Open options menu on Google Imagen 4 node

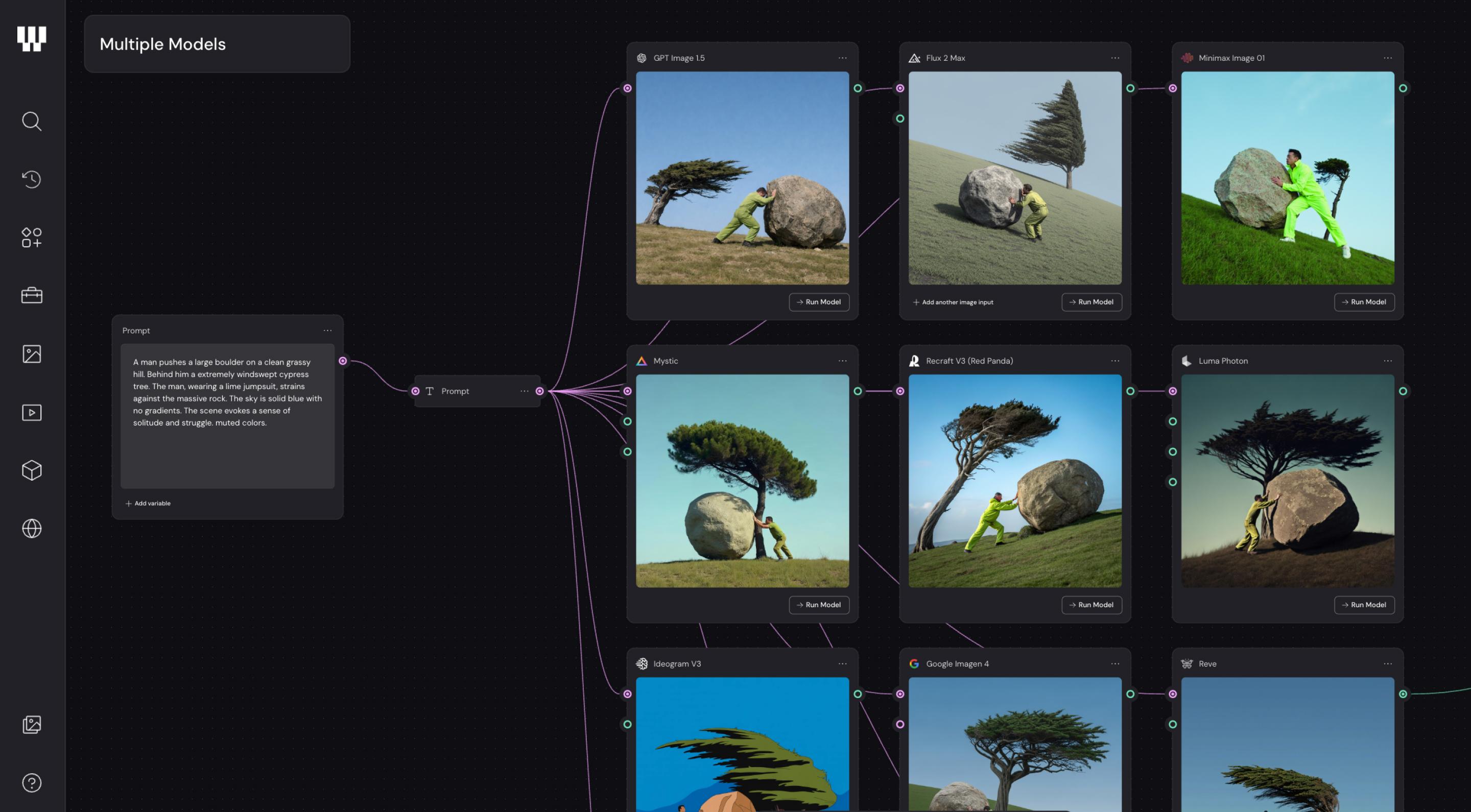tap(1115, 663)
